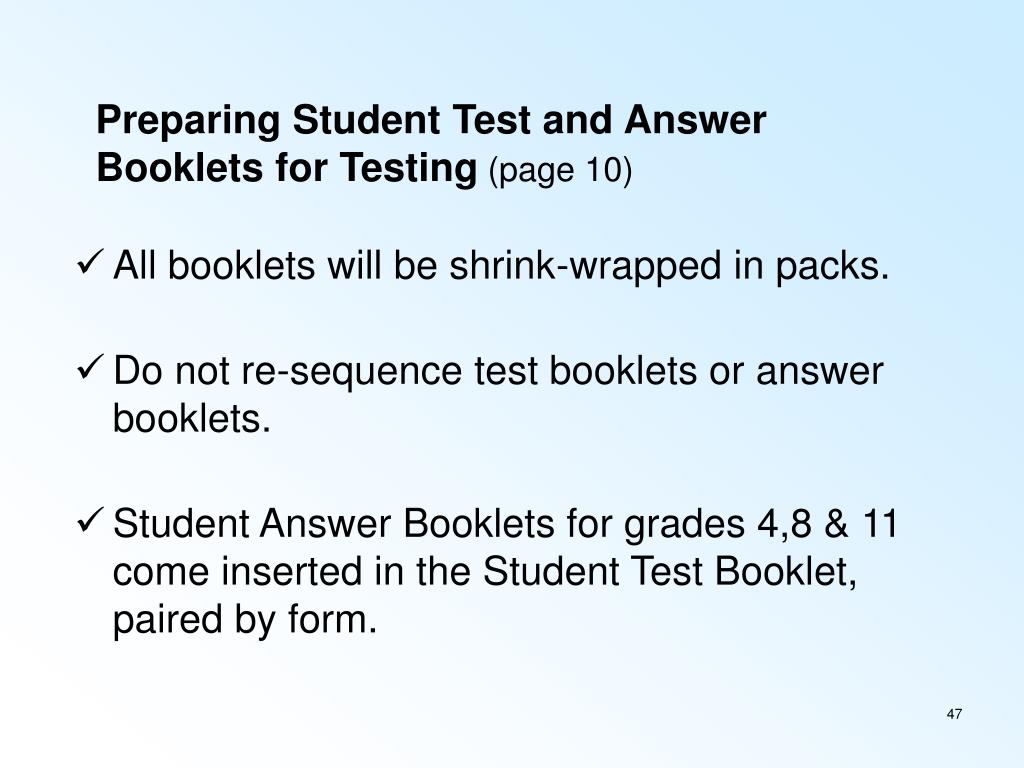Click 'All booklets' at start of first bullet
The image size is (1024, 768).
[214, 265]
